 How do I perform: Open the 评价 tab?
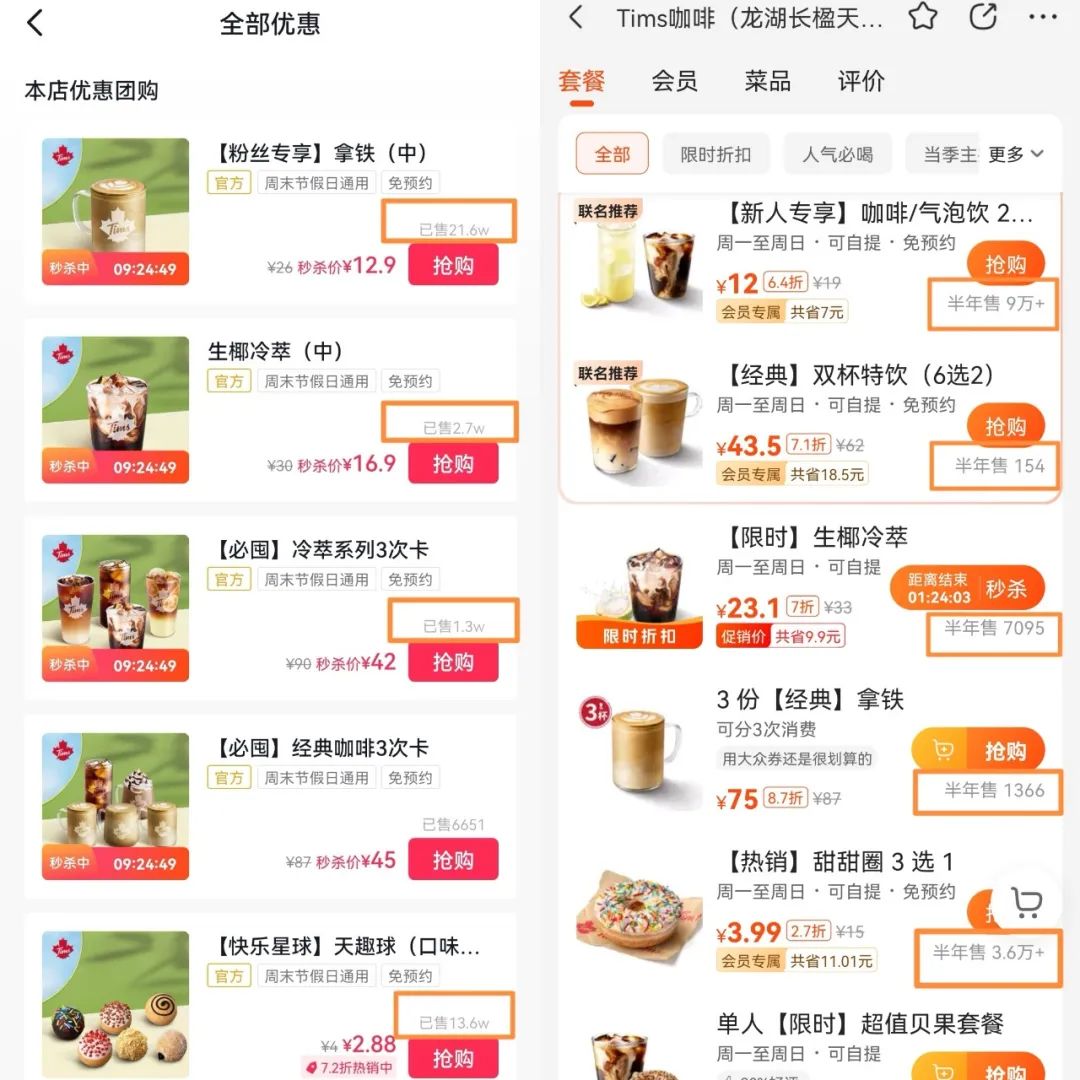pyautogui.click(x=861, y=81)
